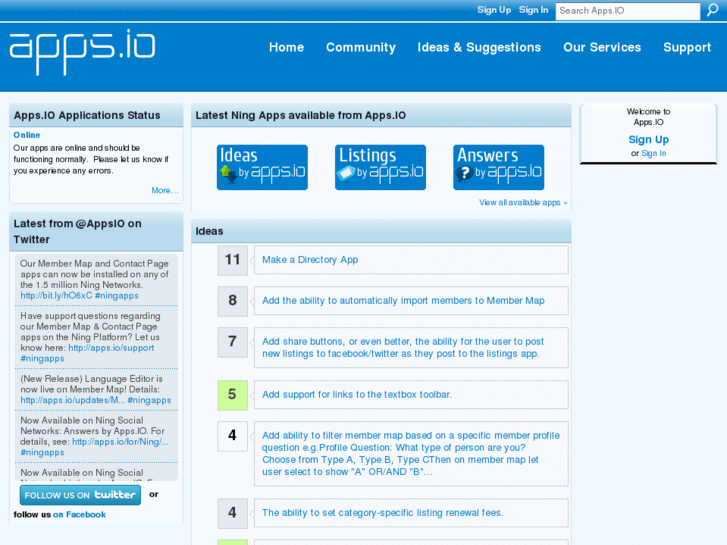
Task: Focus the Search Apps.IO field
Action: tap(628, 11)
